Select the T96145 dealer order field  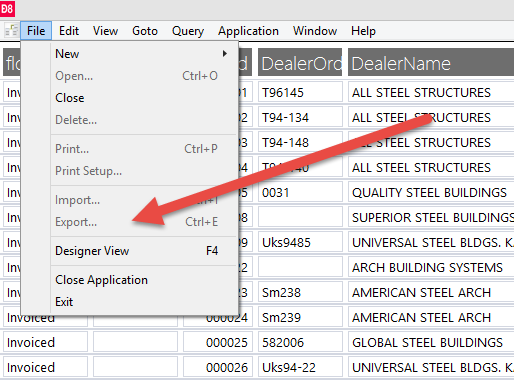click(300, 92)
